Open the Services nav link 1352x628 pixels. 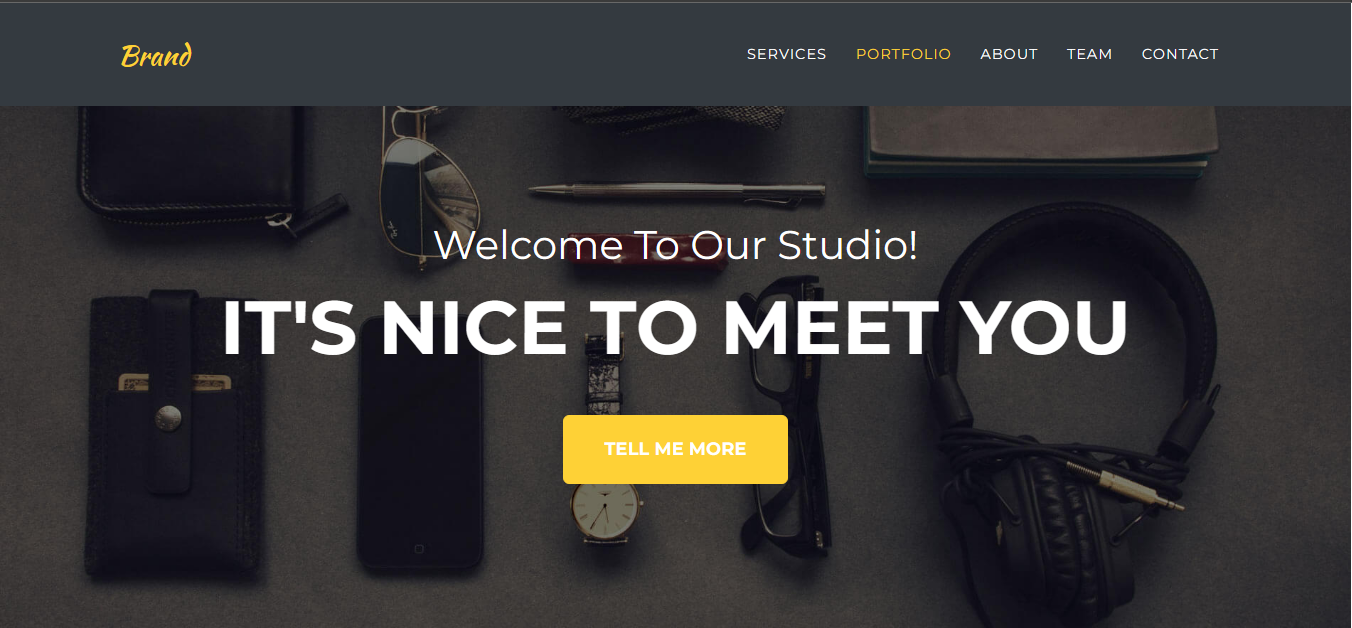pyautogui.click(x=786, y=54)
